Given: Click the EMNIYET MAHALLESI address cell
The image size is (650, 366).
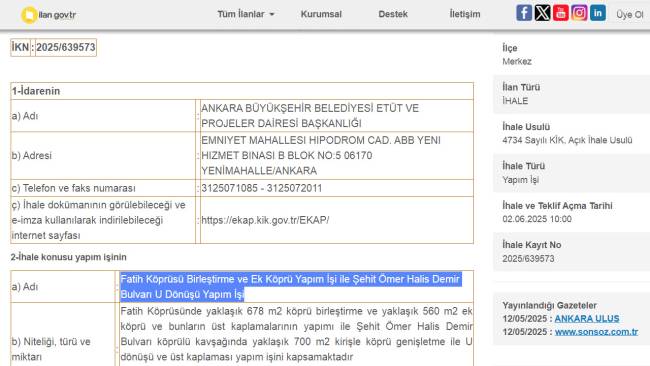Looking at the screenshot, I should 336,155.
